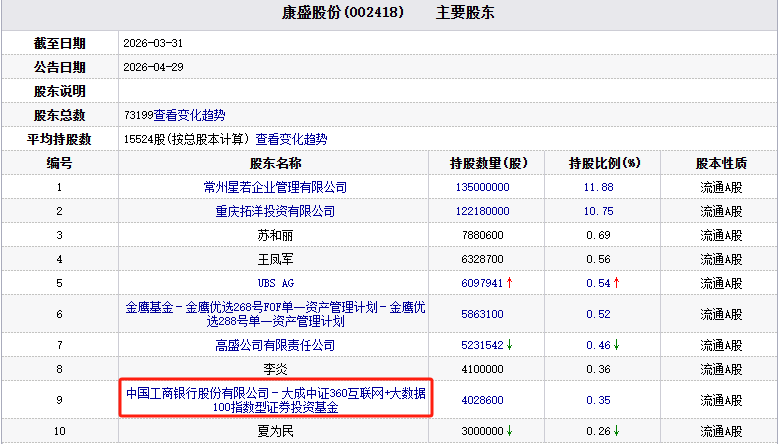779x444 pixels.
Task: Click row number 10
Action: click(60, 431)
